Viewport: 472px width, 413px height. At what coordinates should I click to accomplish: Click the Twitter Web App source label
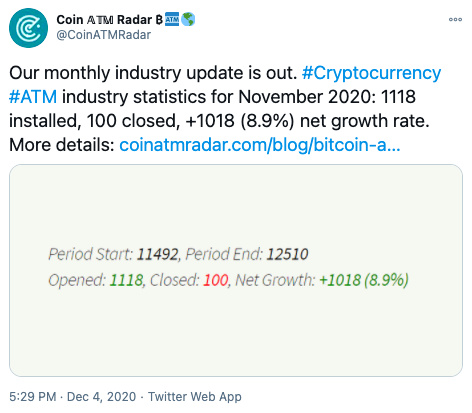195,397
